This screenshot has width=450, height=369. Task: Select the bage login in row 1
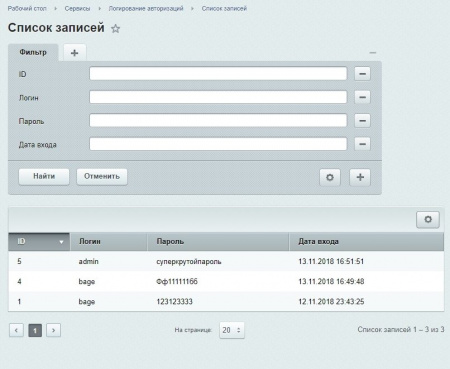87,302
